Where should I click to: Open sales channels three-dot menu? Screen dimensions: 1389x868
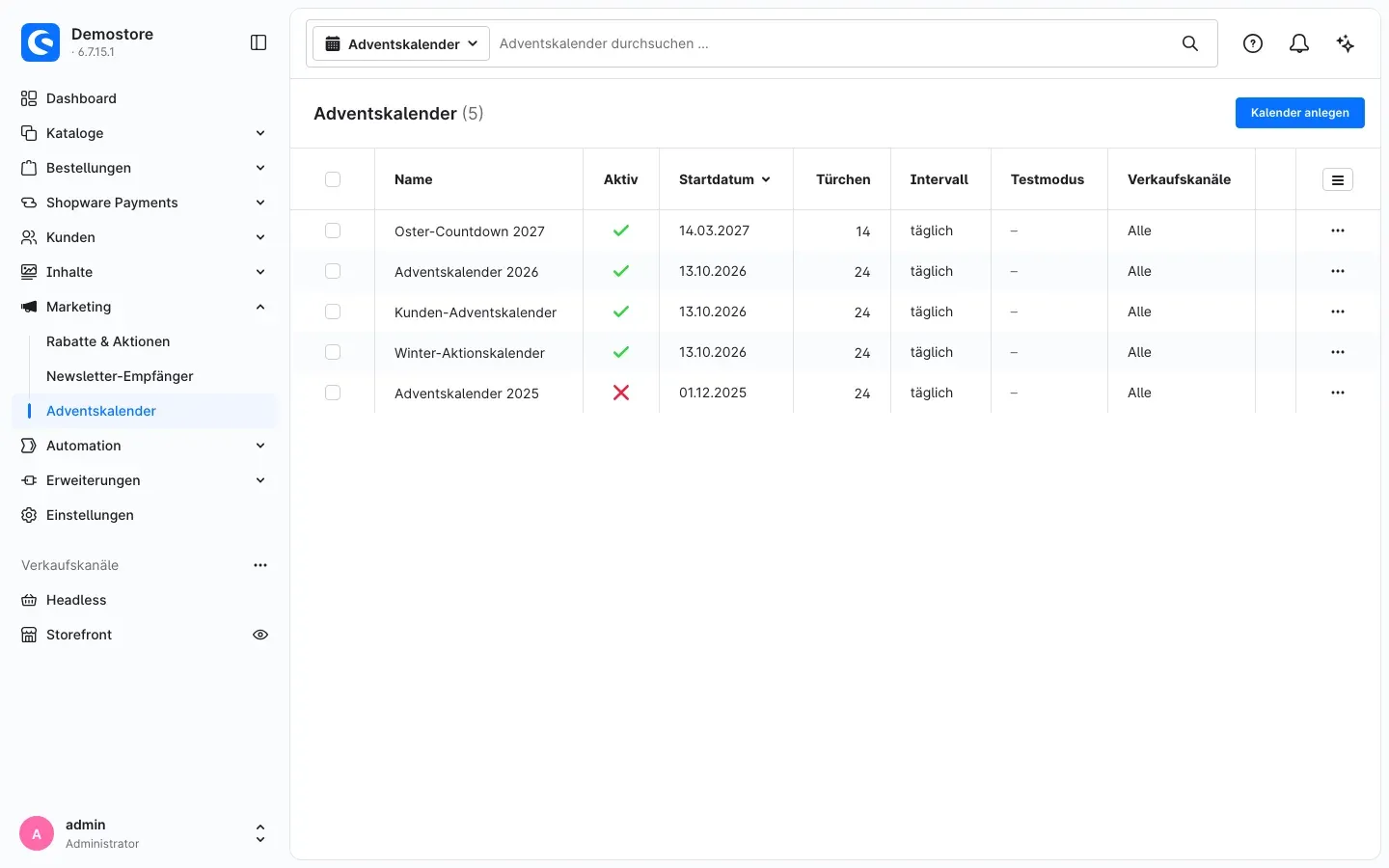click(260, 565)
